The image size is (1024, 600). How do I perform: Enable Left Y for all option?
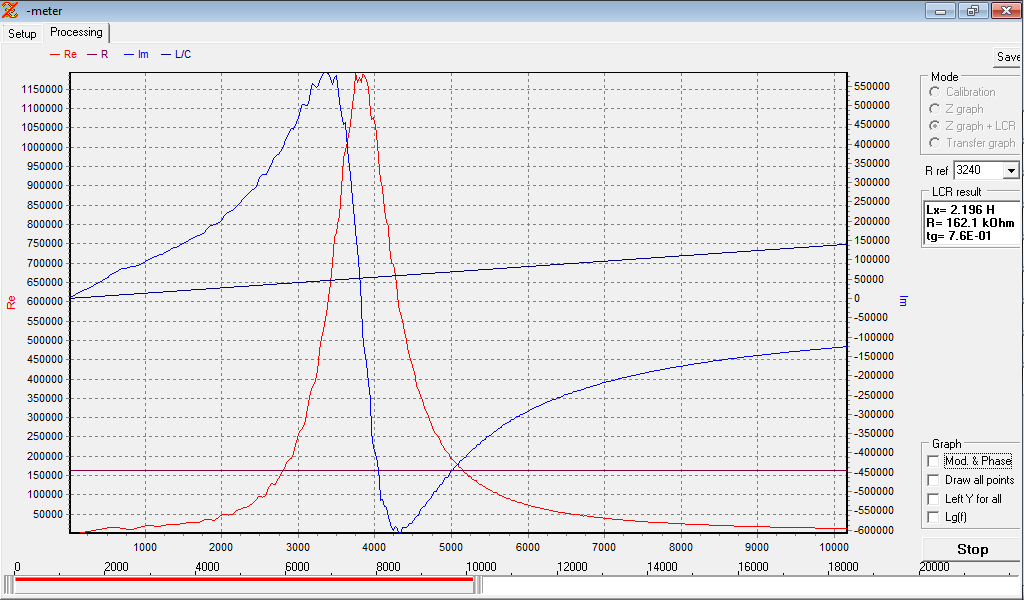(x=934, y=498)
